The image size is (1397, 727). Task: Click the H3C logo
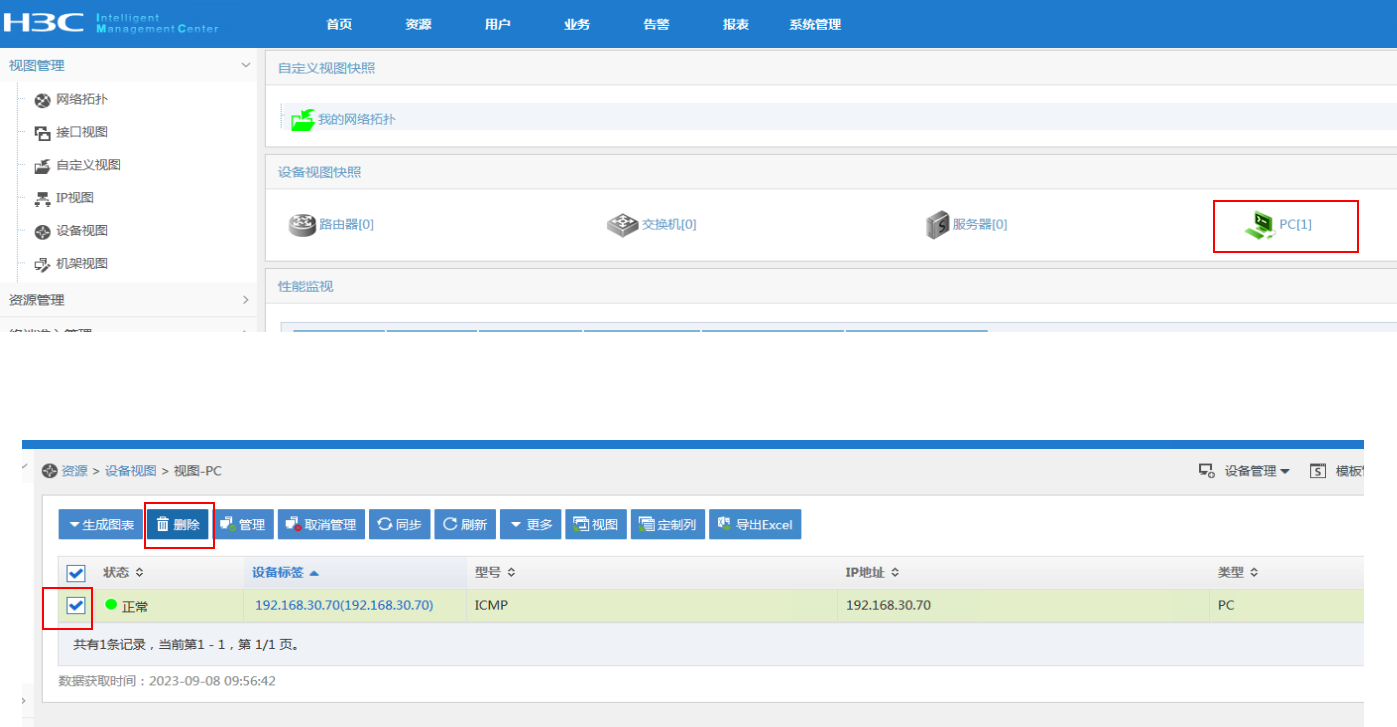click(45, 22)
